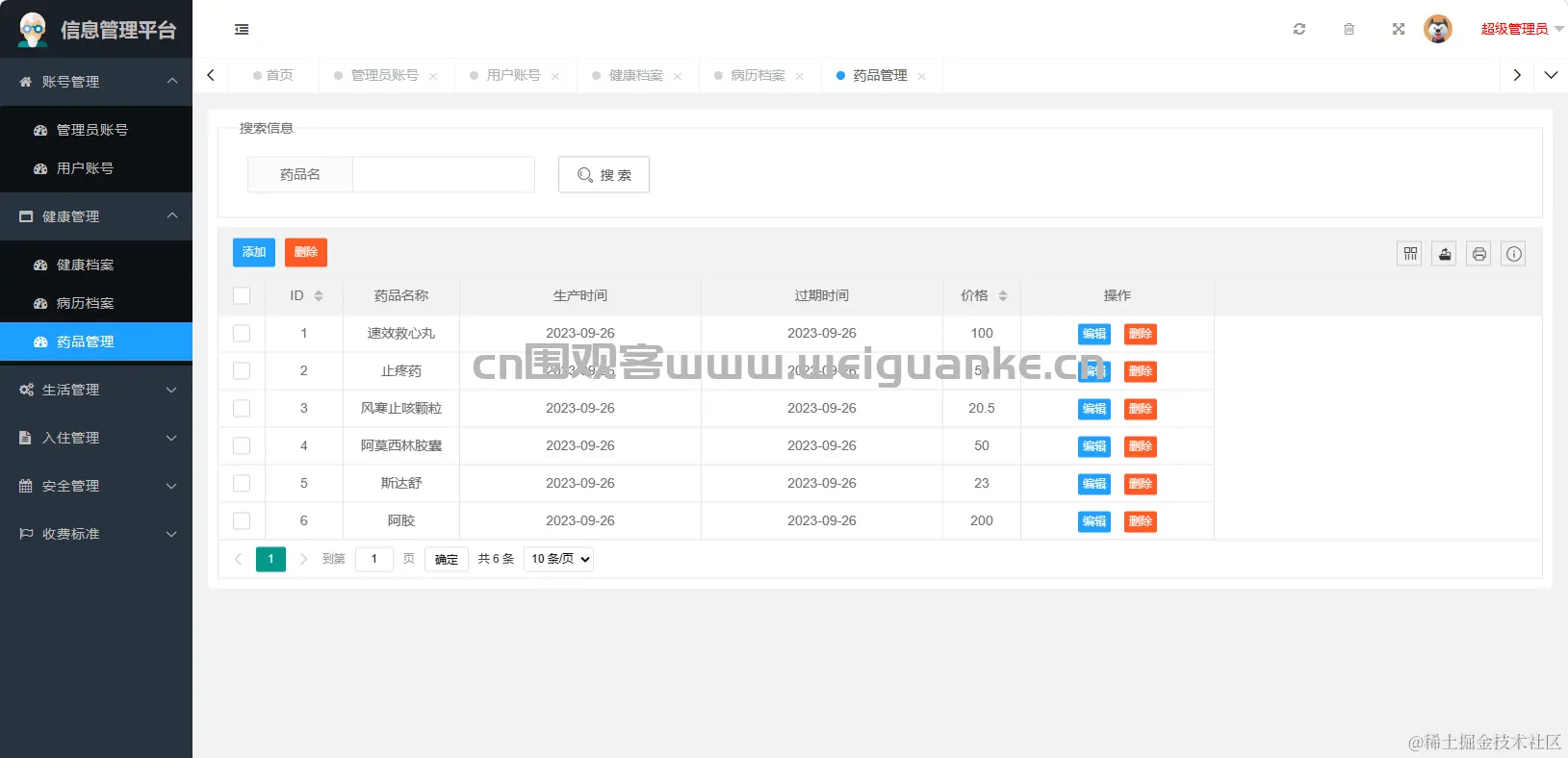Delete the 风寒止咳颗粒 row
Screen dimensions: 1568x758
coord(1141,409)
